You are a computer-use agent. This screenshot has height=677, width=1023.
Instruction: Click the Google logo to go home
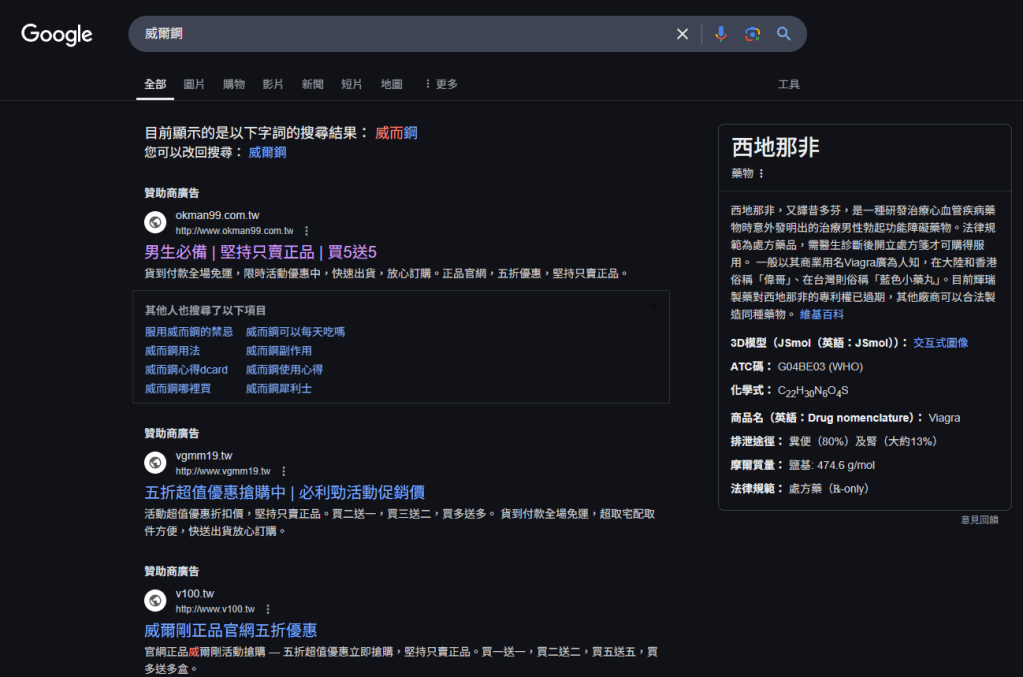point(56,34)
